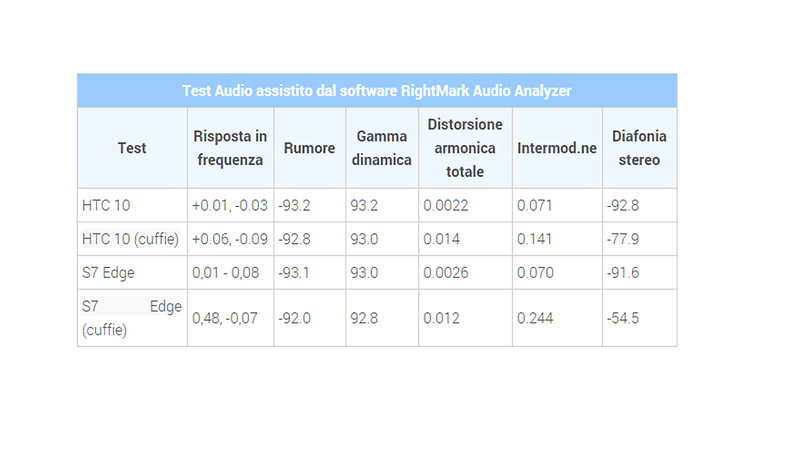Select the 0.141 intermodulation cell
Viewport: 810px width, 462px height.
tap(535, 239)
